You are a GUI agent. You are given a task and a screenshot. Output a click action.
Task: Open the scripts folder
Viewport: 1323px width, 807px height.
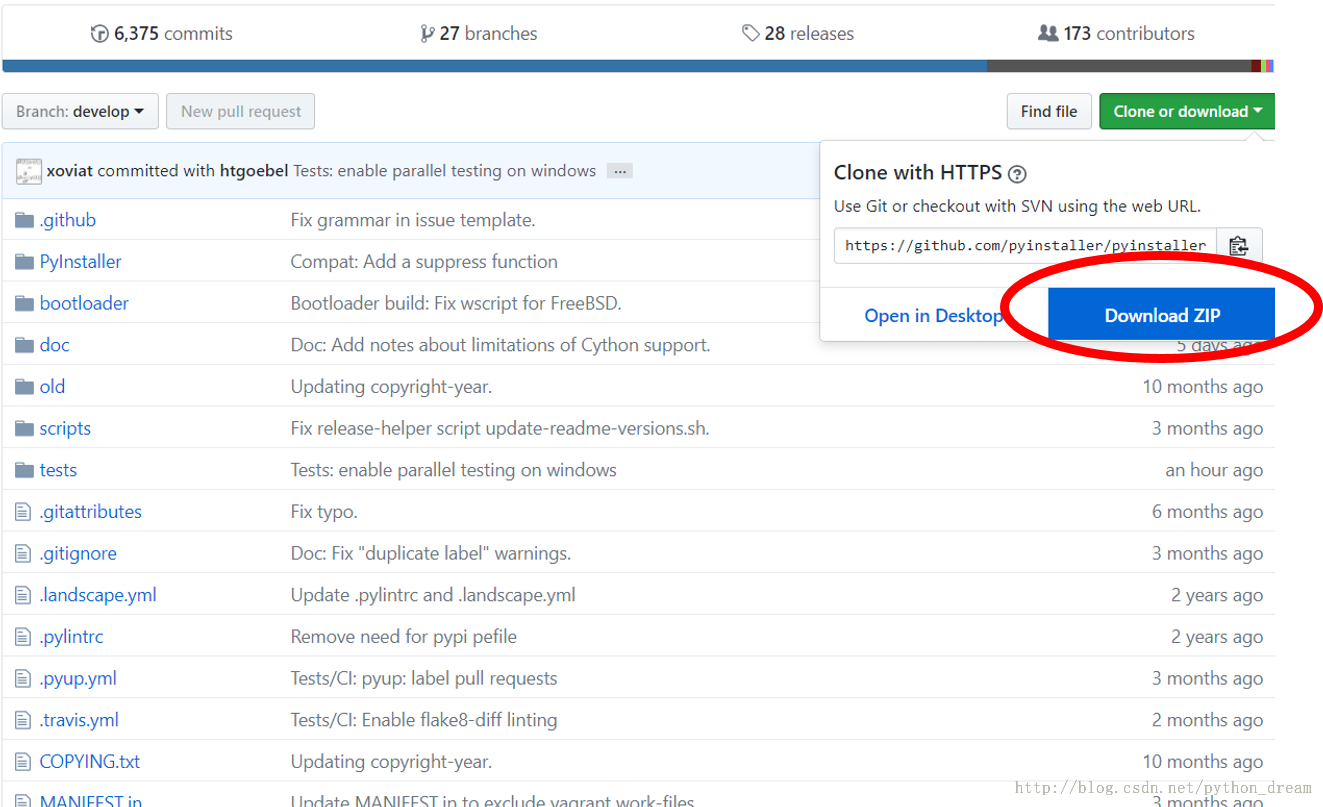[65, 429]
